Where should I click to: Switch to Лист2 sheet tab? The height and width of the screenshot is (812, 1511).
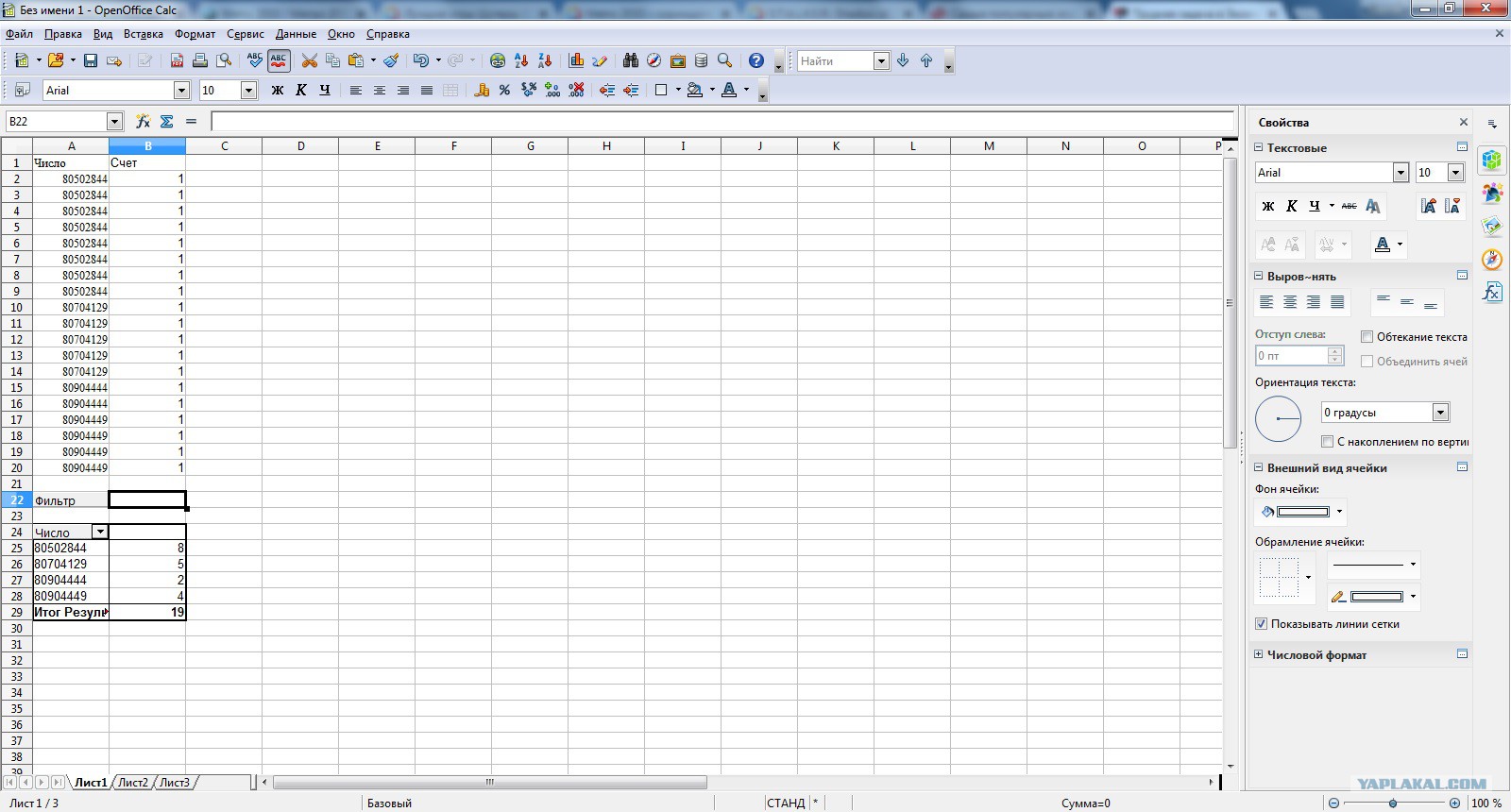coord(132,783)
